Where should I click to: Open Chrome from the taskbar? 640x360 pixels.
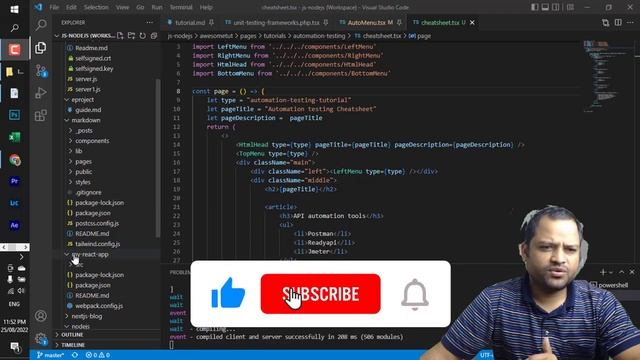(x=15, y=160)
